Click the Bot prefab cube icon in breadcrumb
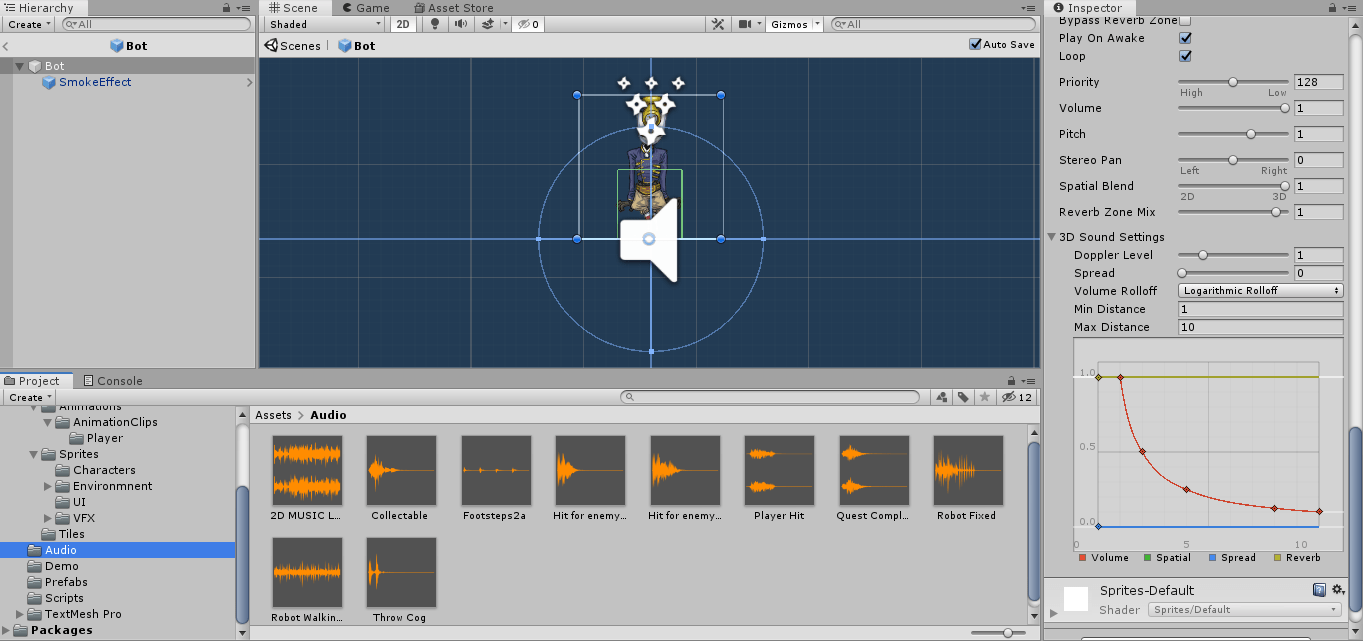 tap(344, 45)
